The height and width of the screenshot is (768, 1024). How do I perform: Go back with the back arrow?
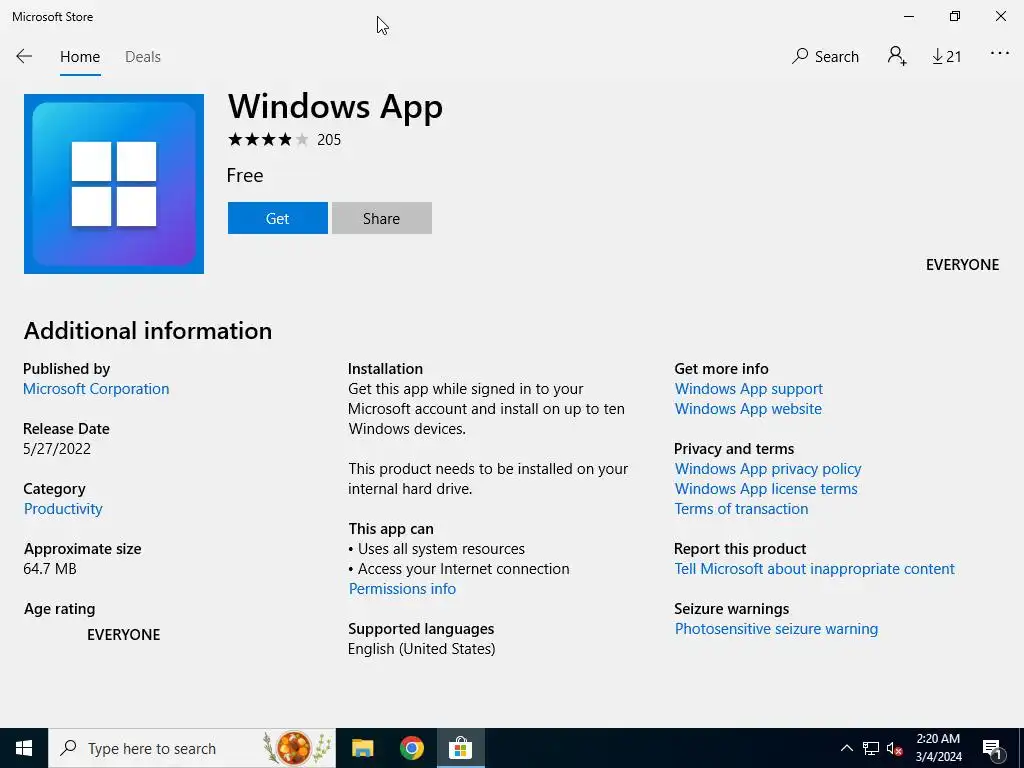click(24, 56)
